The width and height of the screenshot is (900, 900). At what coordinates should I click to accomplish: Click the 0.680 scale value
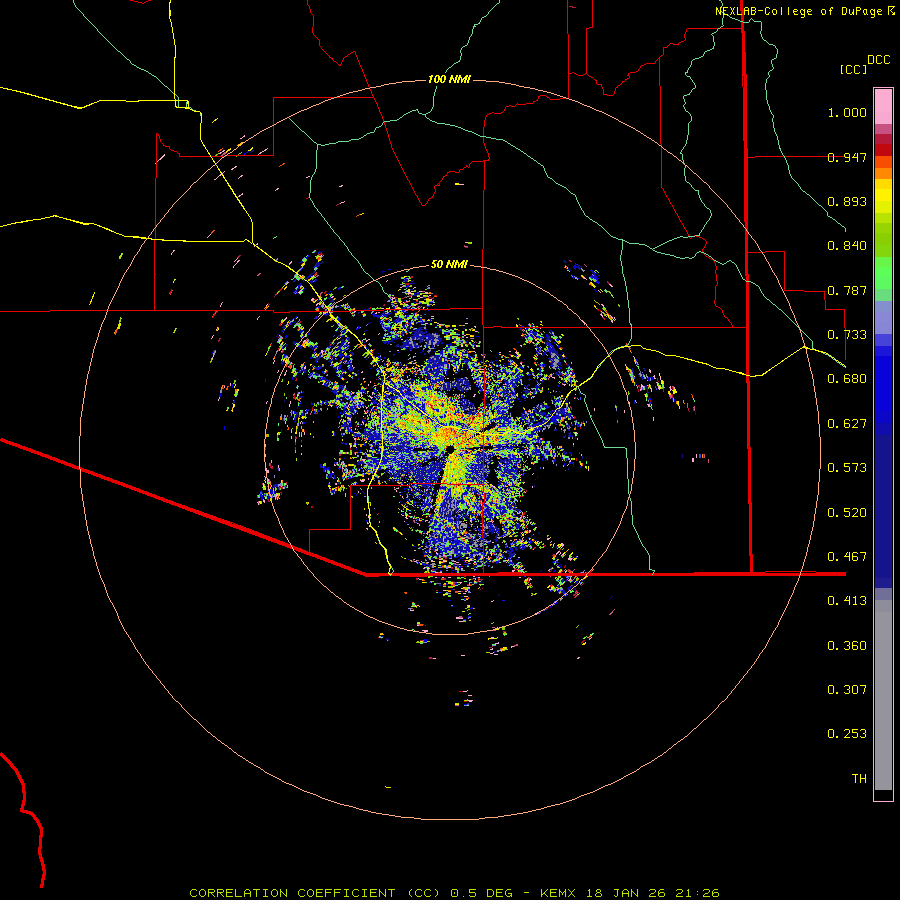point(847,379)
